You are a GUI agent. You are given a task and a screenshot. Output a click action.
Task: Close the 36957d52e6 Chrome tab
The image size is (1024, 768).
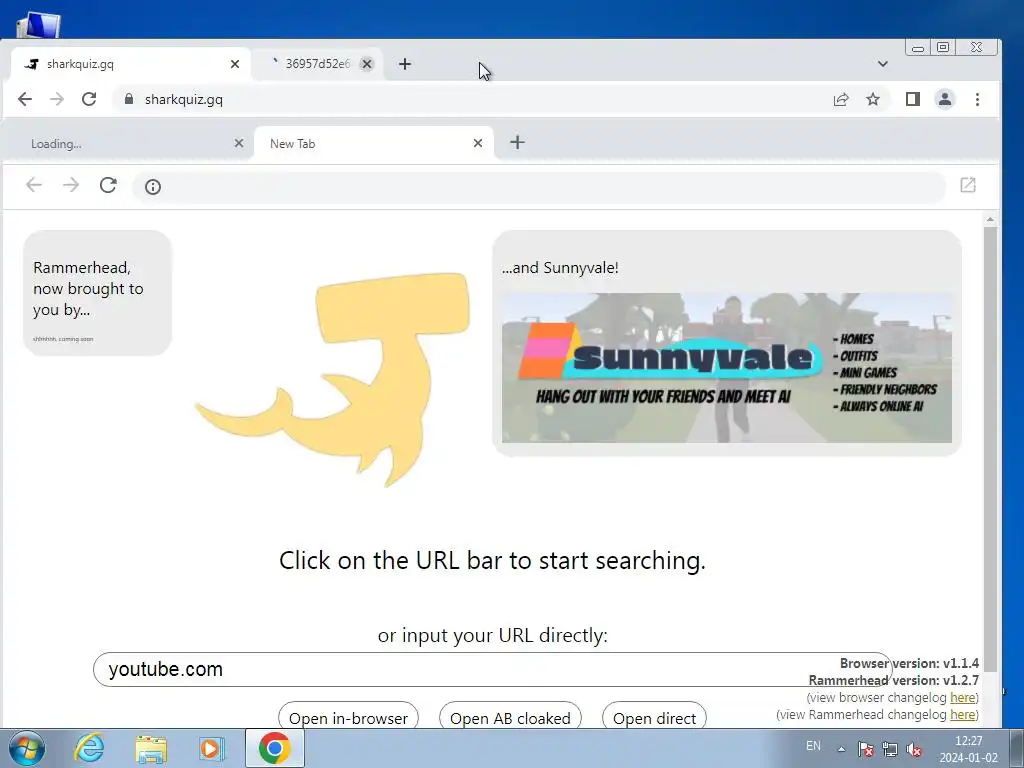(367, 64)
